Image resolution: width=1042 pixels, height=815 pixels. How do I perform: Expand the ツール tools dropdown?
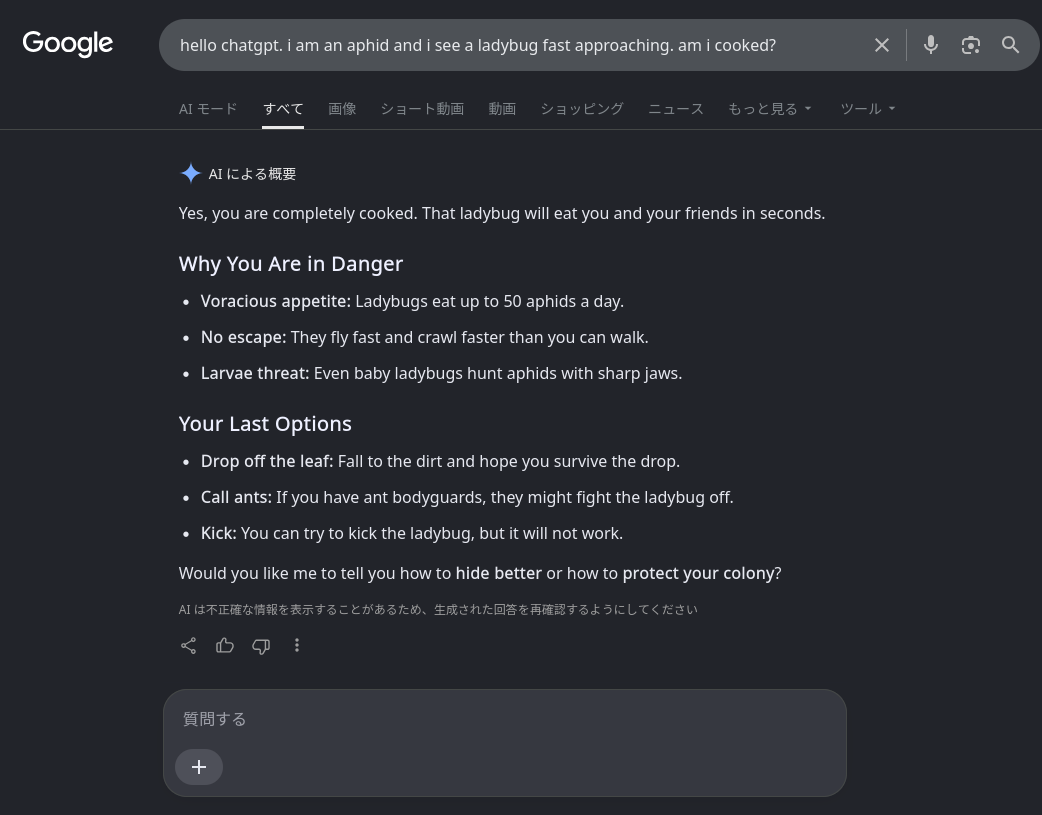868,108
